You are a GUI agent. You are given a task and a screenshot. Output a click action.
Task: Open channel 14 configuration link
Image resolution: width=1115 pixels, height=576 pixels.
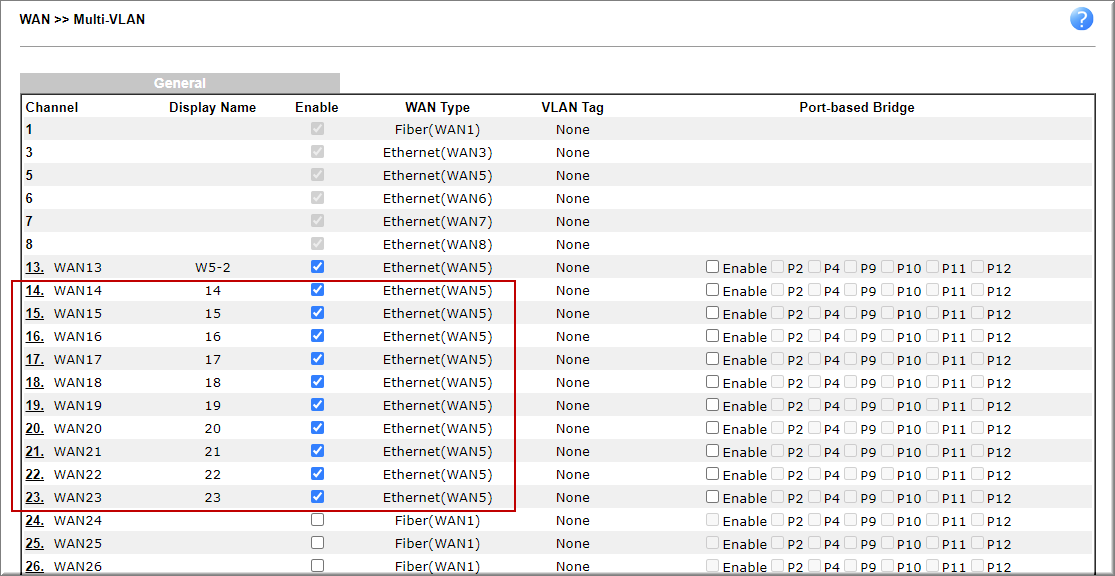point(35,291)
